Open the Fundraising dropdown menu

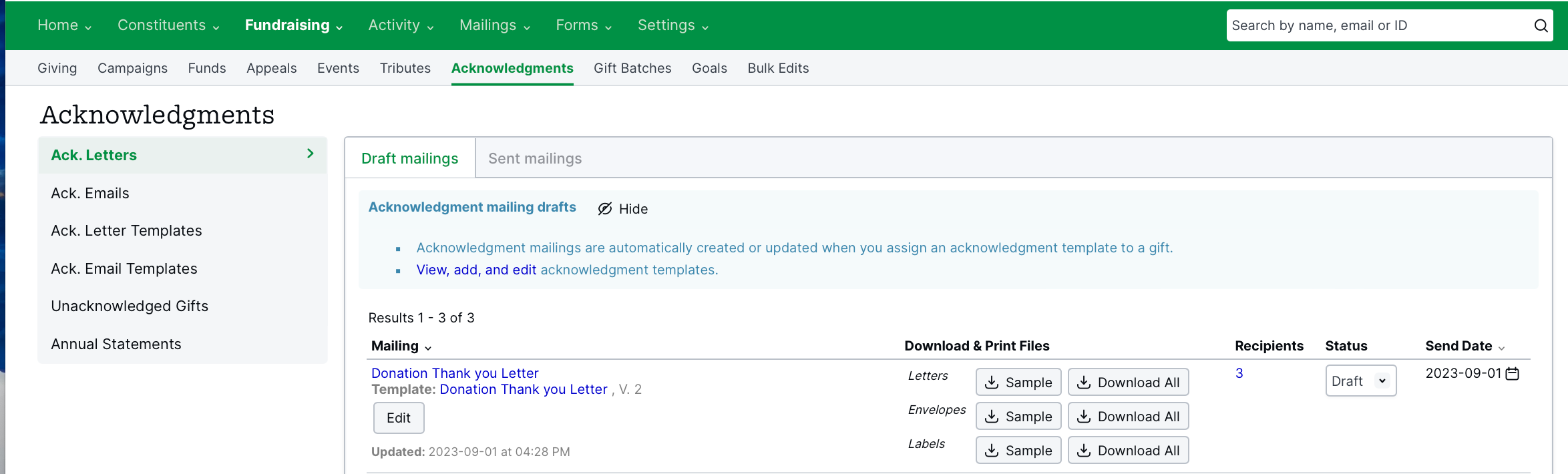294,25
